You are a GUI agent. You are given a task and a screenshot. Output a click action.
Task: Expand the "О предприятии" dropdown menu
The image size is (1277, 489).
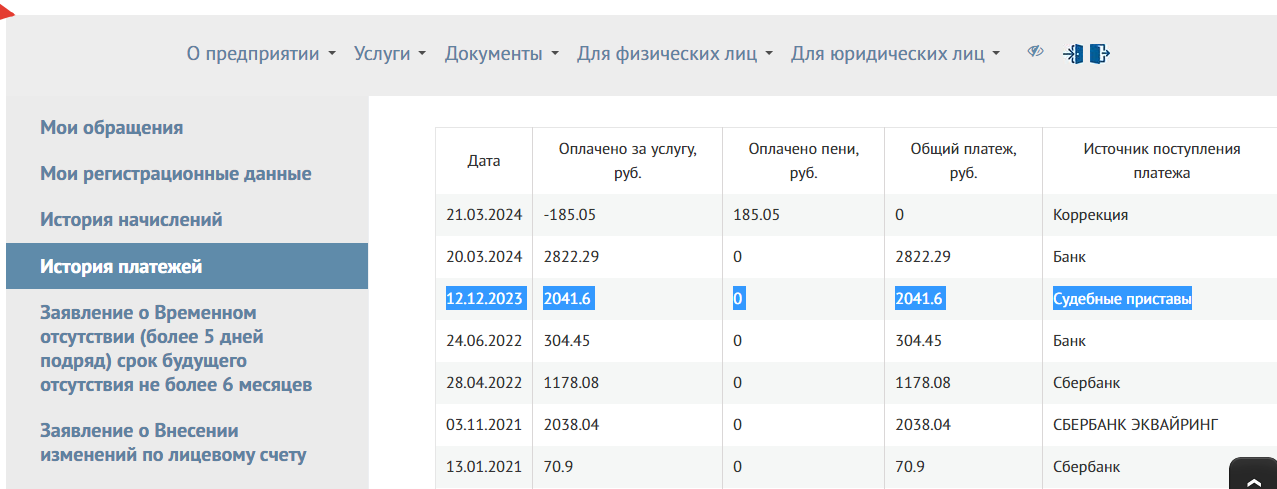(261, 54)
